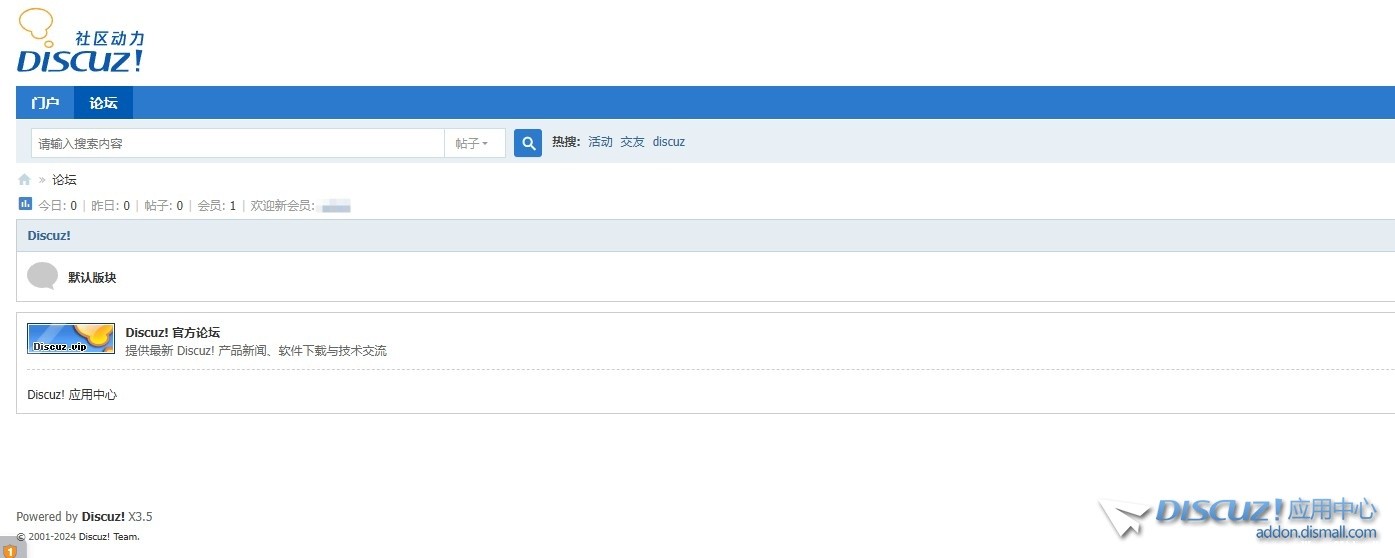Select the 论坛 navigation tab
Image resolution: width=1395 pixels, height=558 pixels.
[x=103, y=103]
